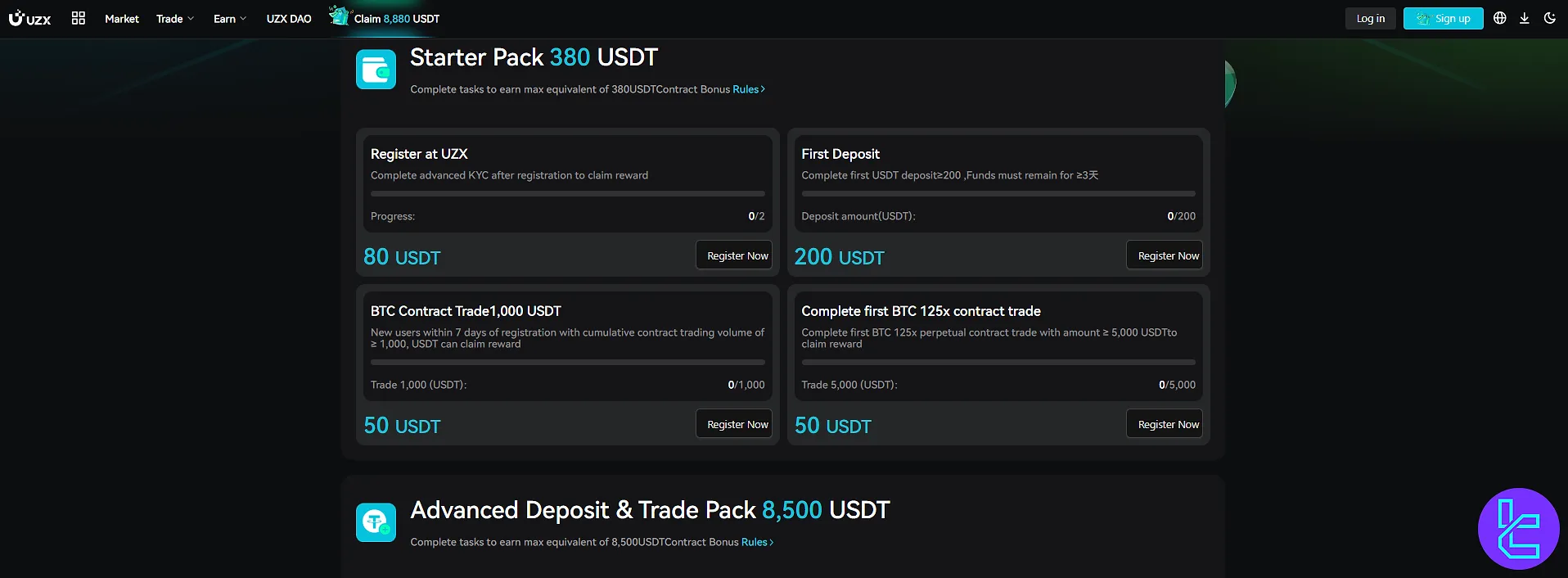The image size is (1568, 578).
Task: Click Register Now for 80 USDT reward
Action: click(737, 255)
